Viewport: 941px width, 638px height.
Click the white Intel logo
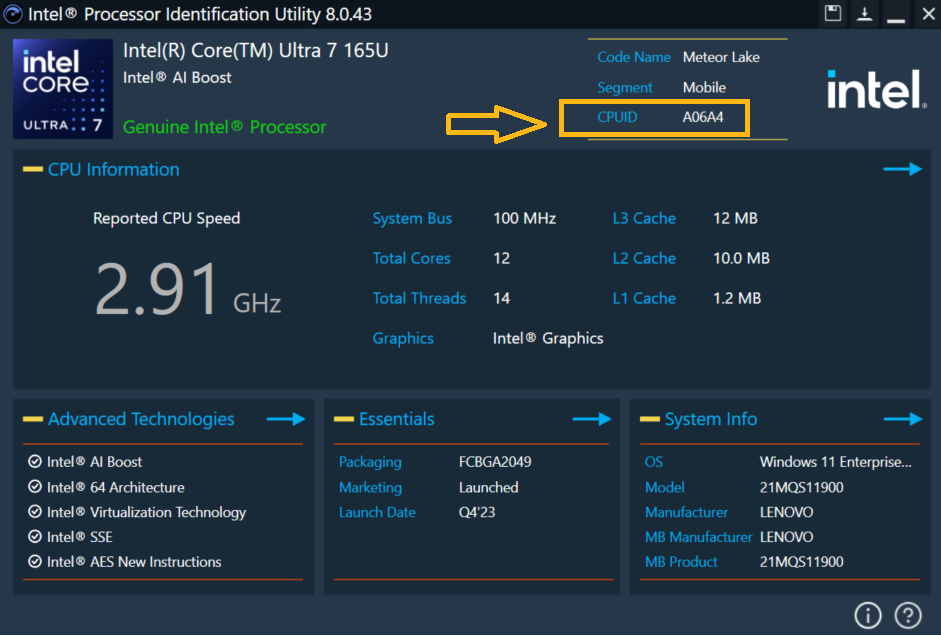pyautogui.click(x=876, y=89)
